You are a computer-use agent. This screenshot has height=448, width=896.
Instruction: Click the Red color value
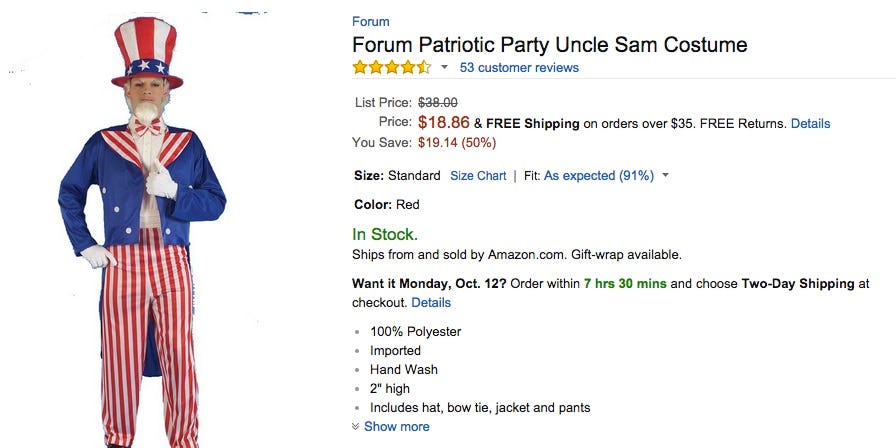pos(408,205)
